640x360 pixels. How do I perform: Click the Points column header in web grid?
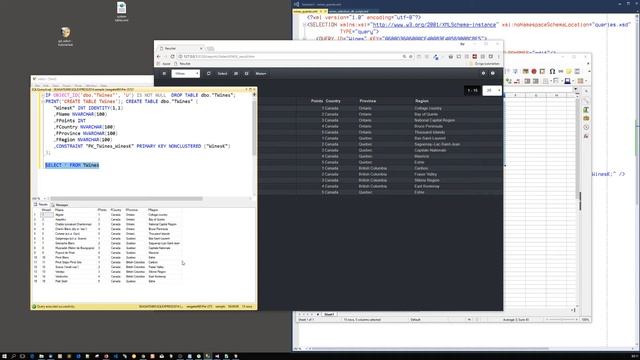(x=317, y=101)
